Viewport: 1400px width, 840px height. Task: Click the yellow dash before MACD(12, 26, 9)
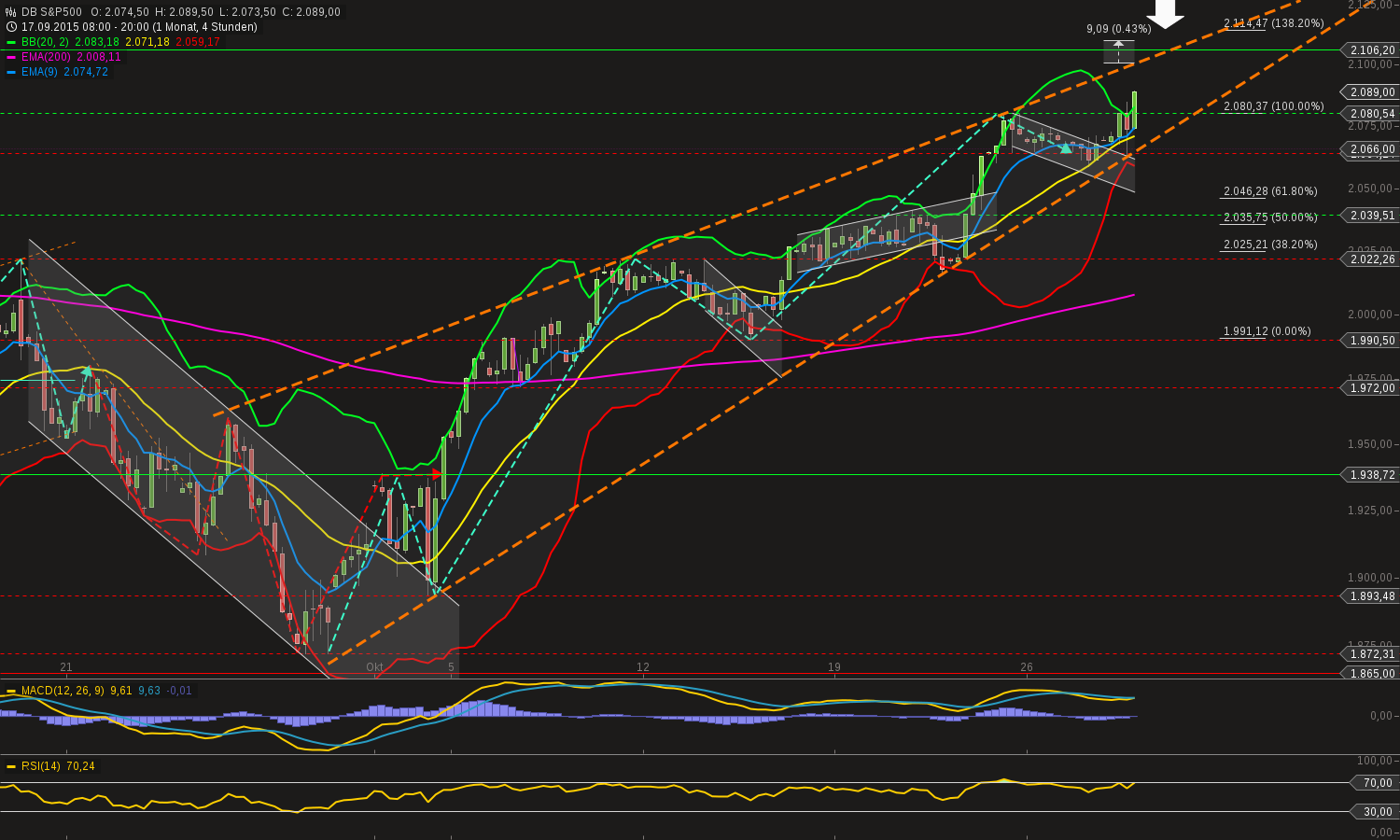tap(11, 691)
